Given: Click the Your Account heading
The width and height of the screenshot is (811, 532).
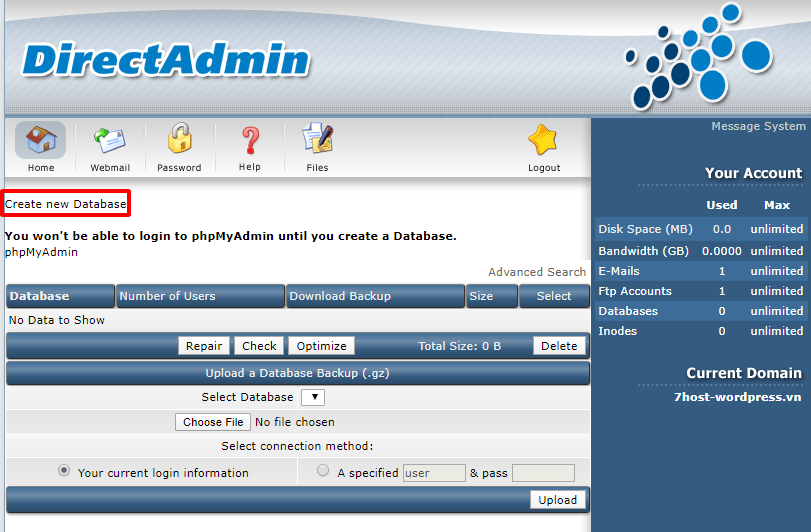Looking at the screenshot, I should pyautogui.click(x=753, y=173).
